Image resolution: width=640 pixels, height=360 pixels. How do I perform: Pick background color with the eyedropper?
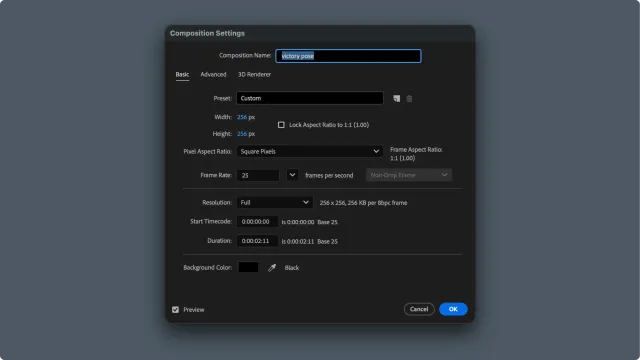272,268
